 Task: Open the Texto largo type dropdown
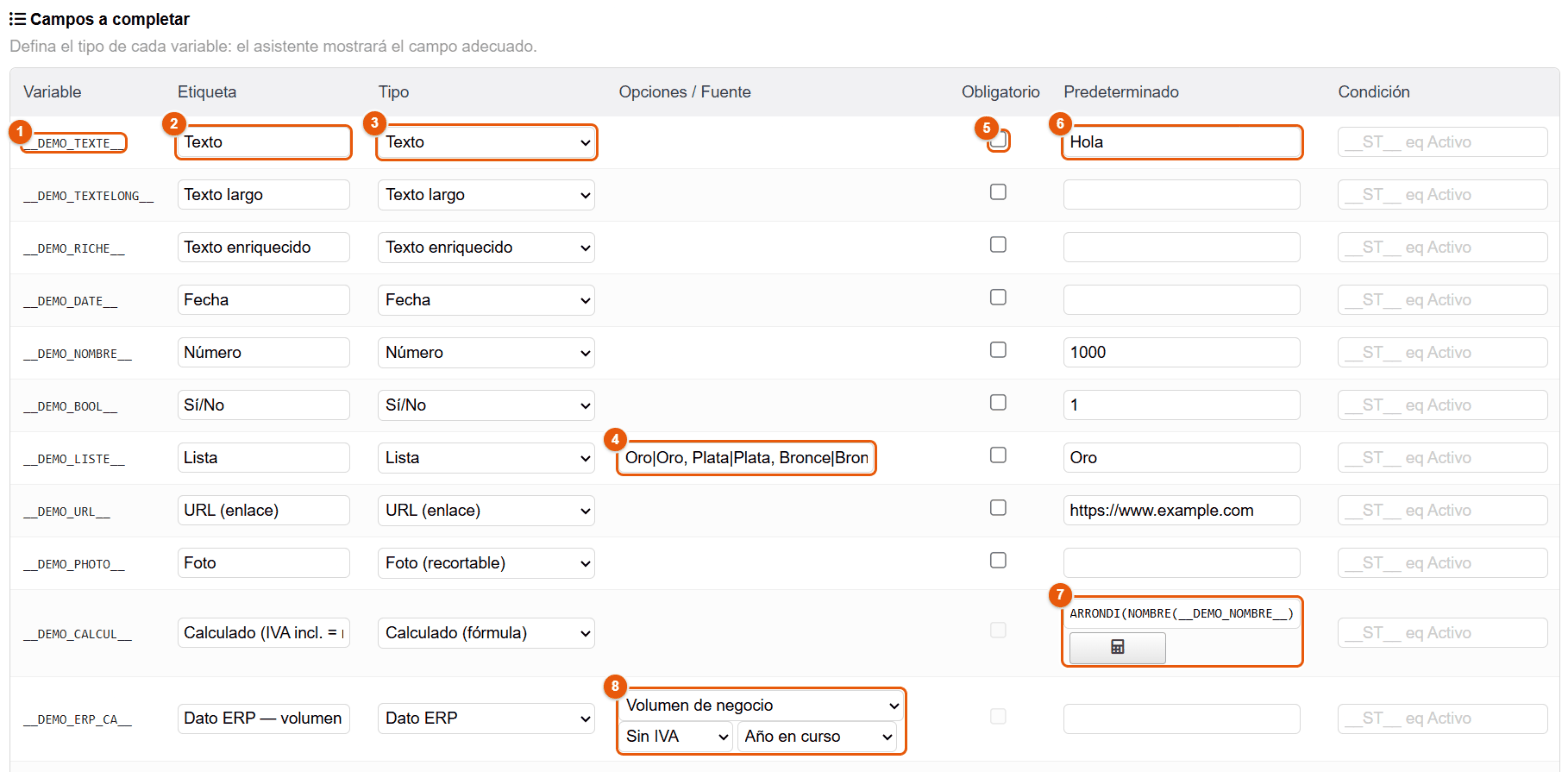(486, 195)
